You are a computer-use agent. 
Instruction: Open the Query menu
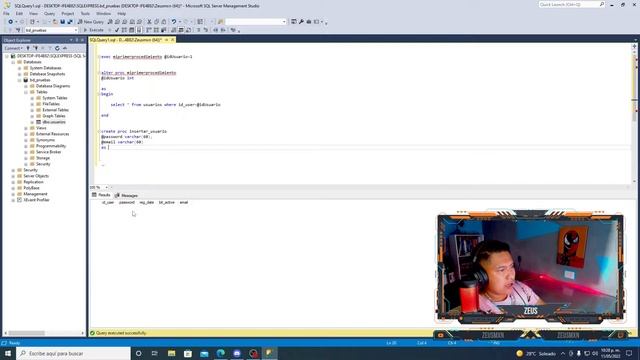[x=49, y=13]
